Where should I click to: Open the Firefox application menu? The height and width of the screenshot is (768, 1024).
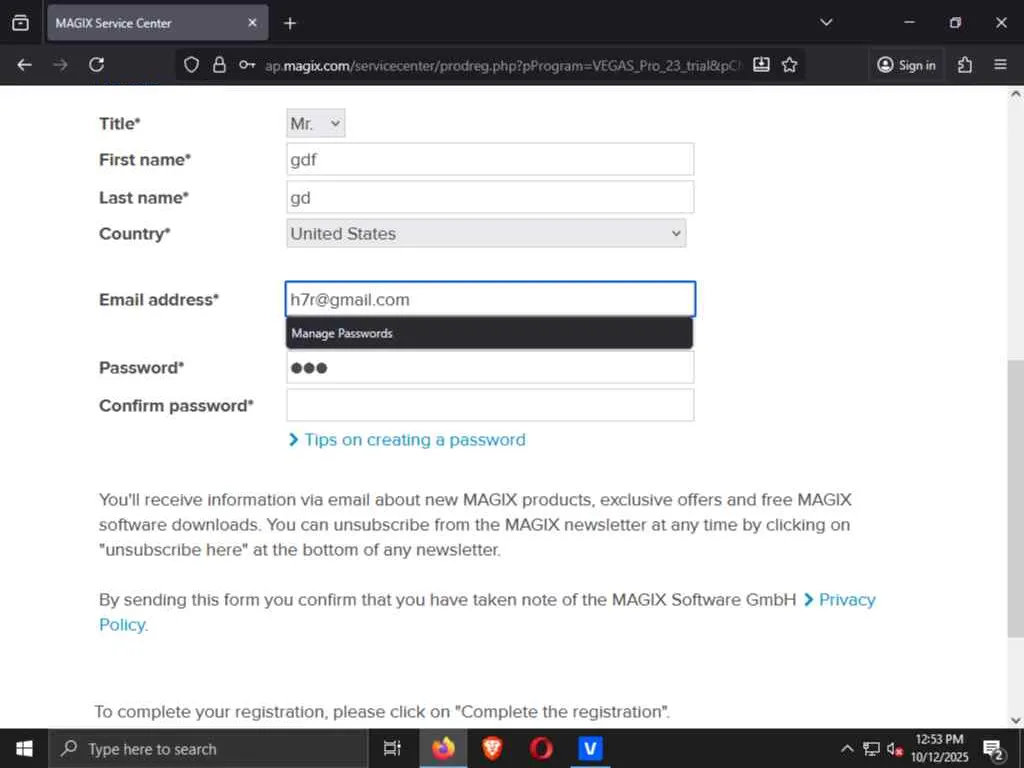(x=1000, y=65)
